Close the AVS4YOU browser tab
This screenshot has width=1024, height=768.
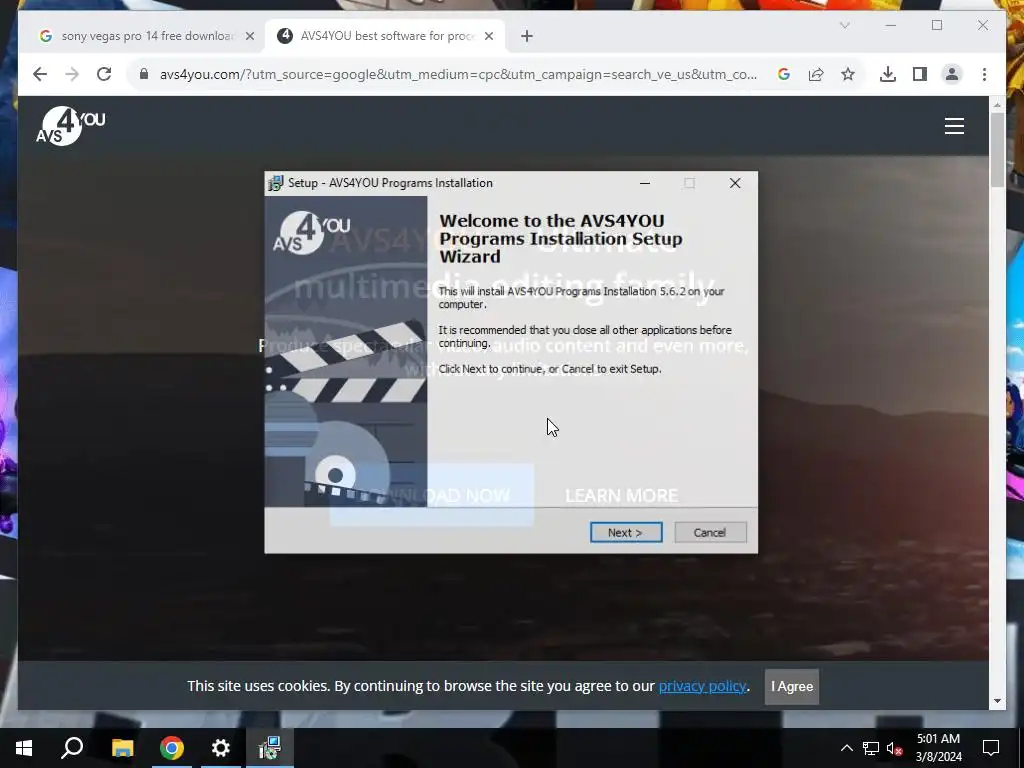(x=488, y=36)
